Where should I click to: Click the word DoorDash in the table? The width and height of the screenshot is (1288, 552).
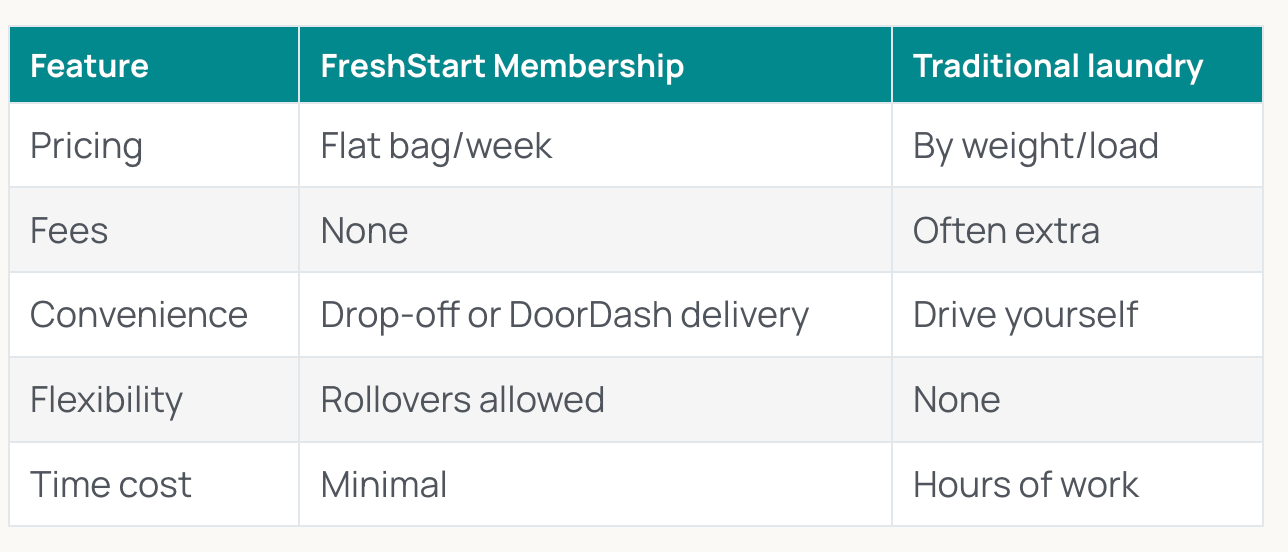[590, 315]
